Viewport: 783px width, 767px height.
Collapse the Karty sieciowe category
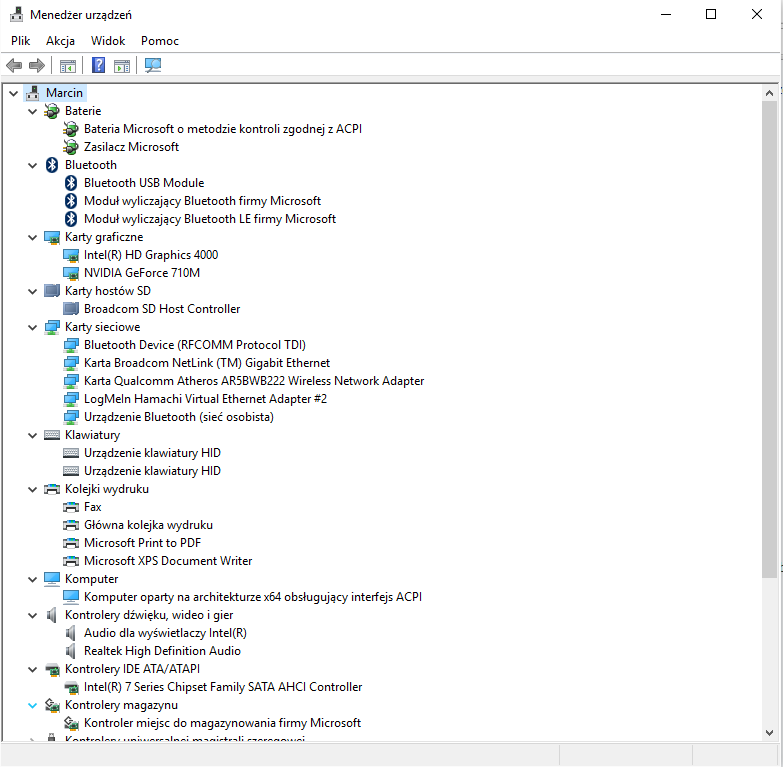32,328
